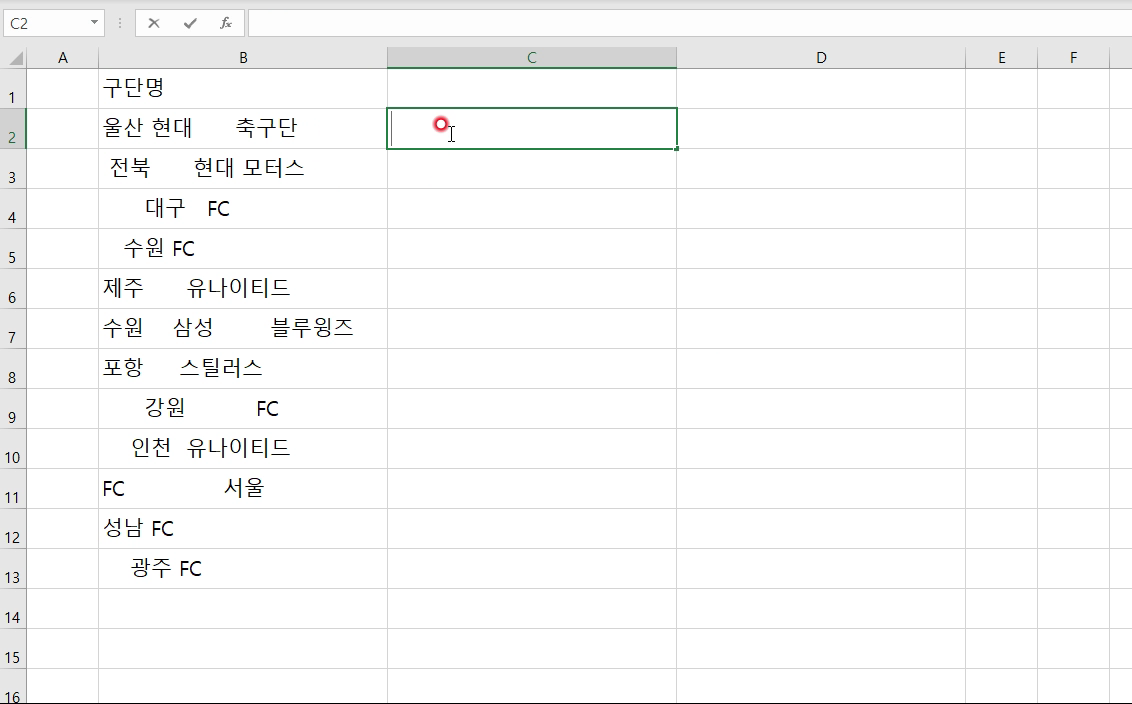
Task: Select row 11 header
Action: coord(12,489)
